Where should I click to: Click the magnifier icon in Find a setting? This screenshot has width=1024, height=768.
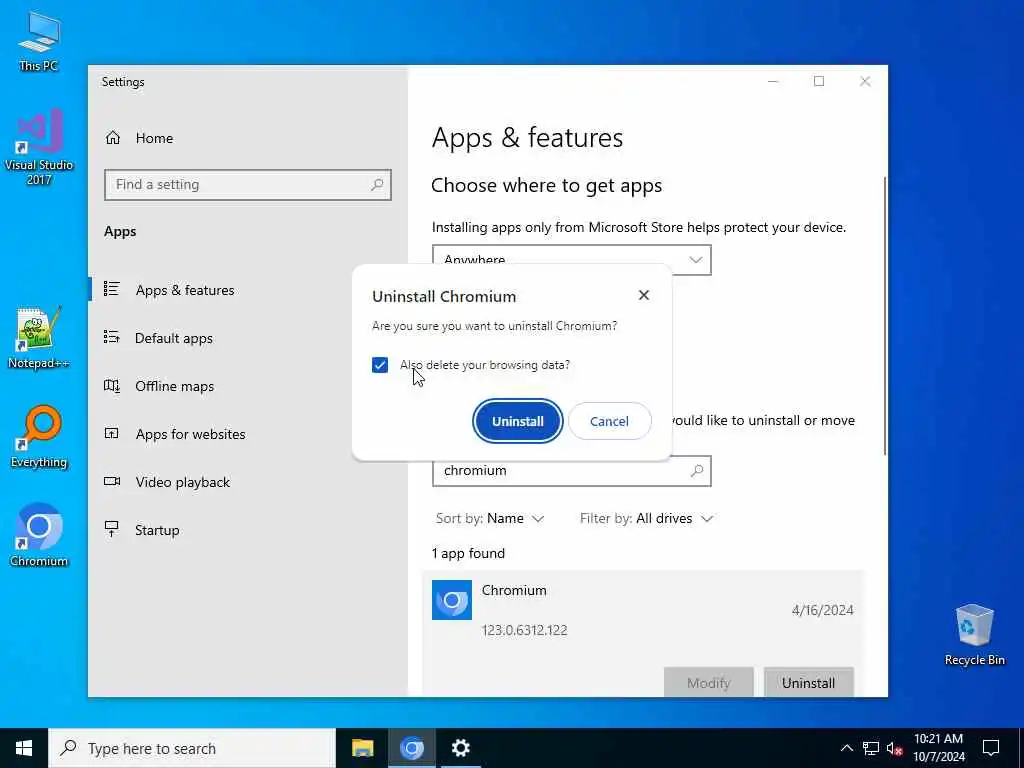pyautogui.click(x=377, y=185)
